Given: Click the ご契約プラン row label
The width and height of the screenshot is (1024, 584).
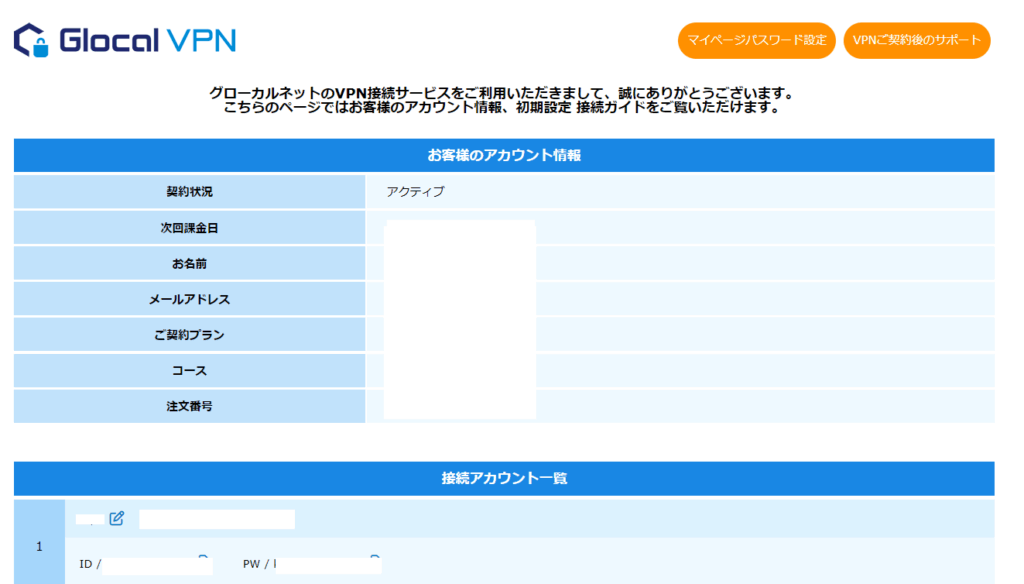Looking at the screenshot, I should [x=189, y=335].
